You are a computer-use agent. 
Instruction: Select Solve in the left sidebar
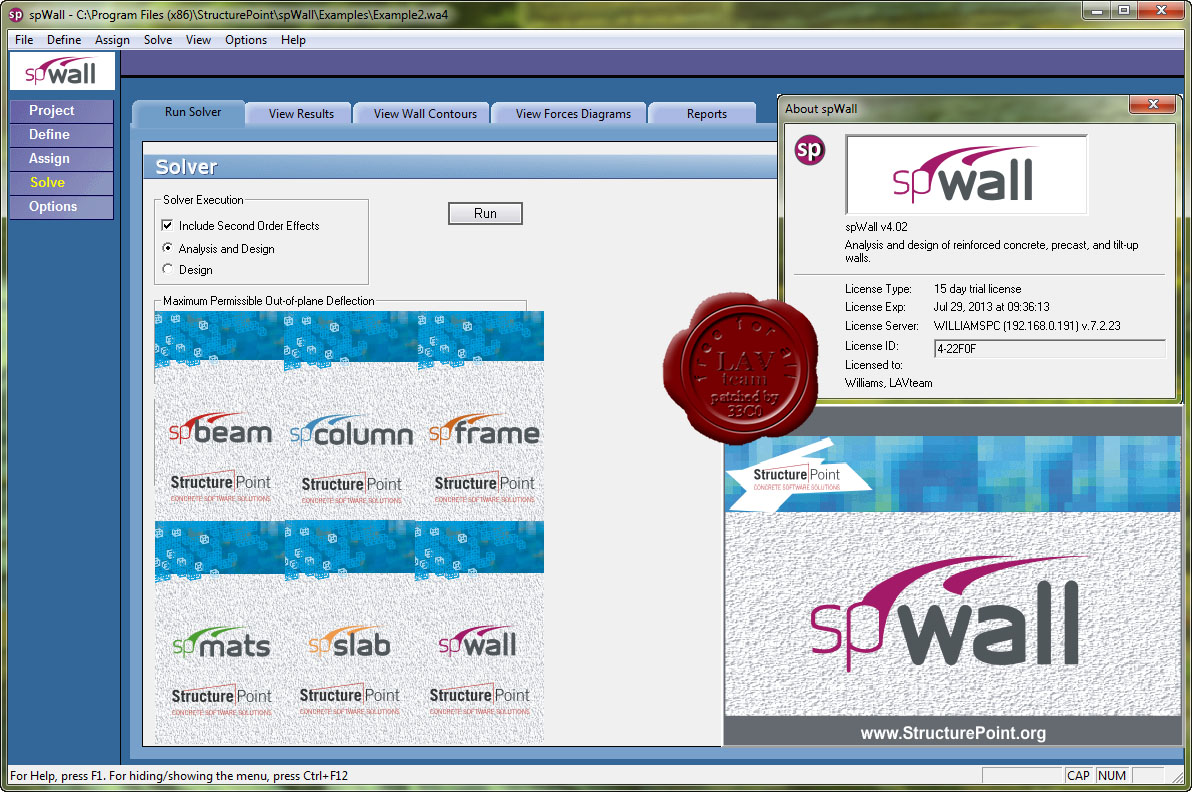62,182
